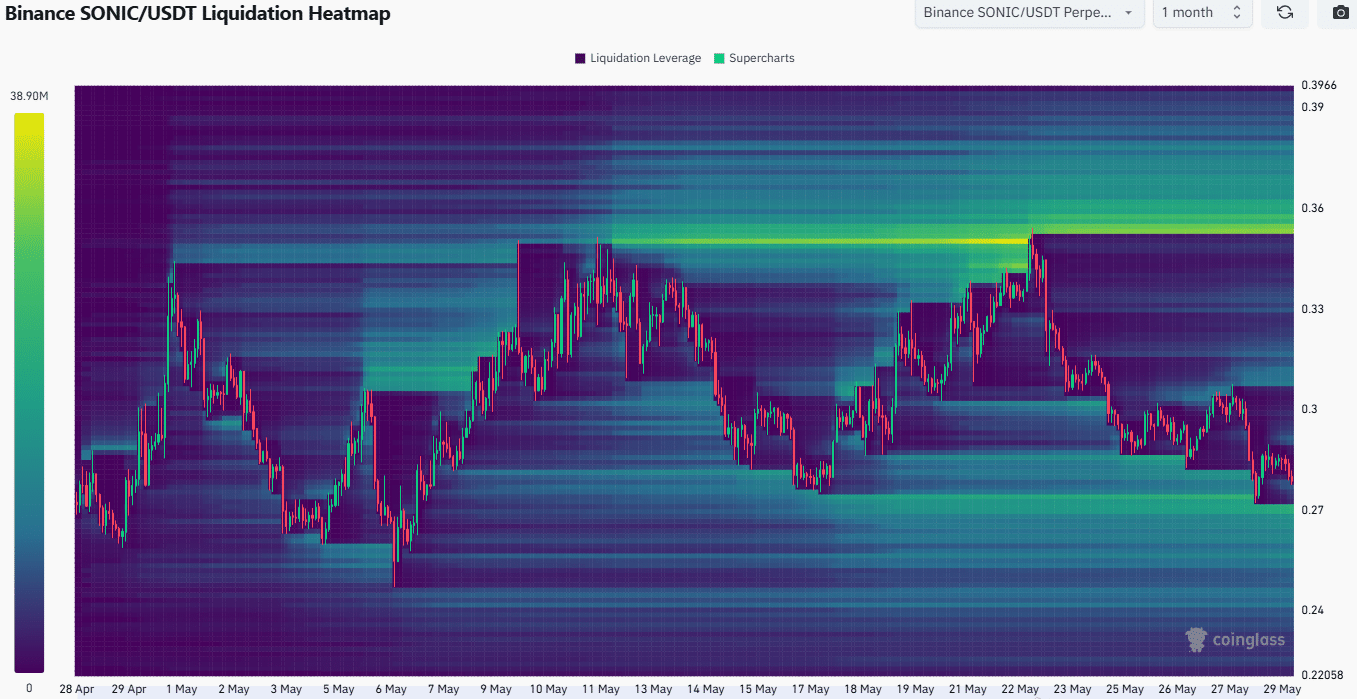The width and height of the screenshot is (1357, 699).
Task: Click the 7 May date label
Action: pos(442,689)
